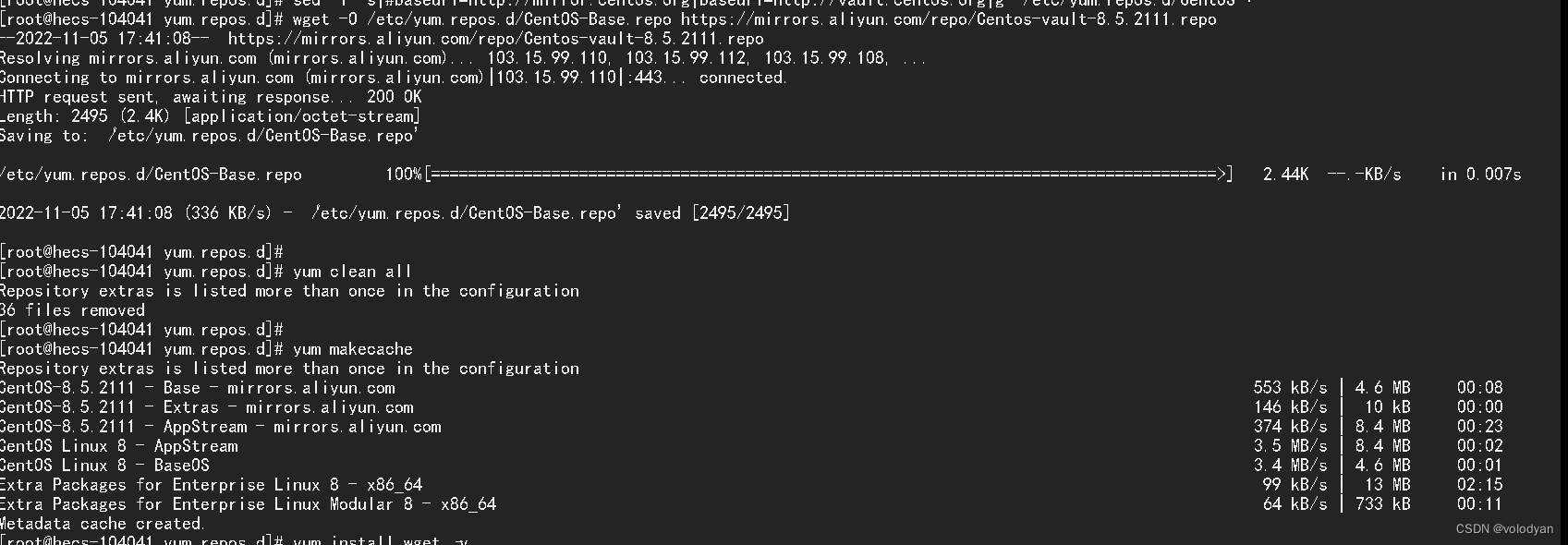Click the 'Metadata cache created' message
1568x545 pixels.
click(x=102, y=524)
